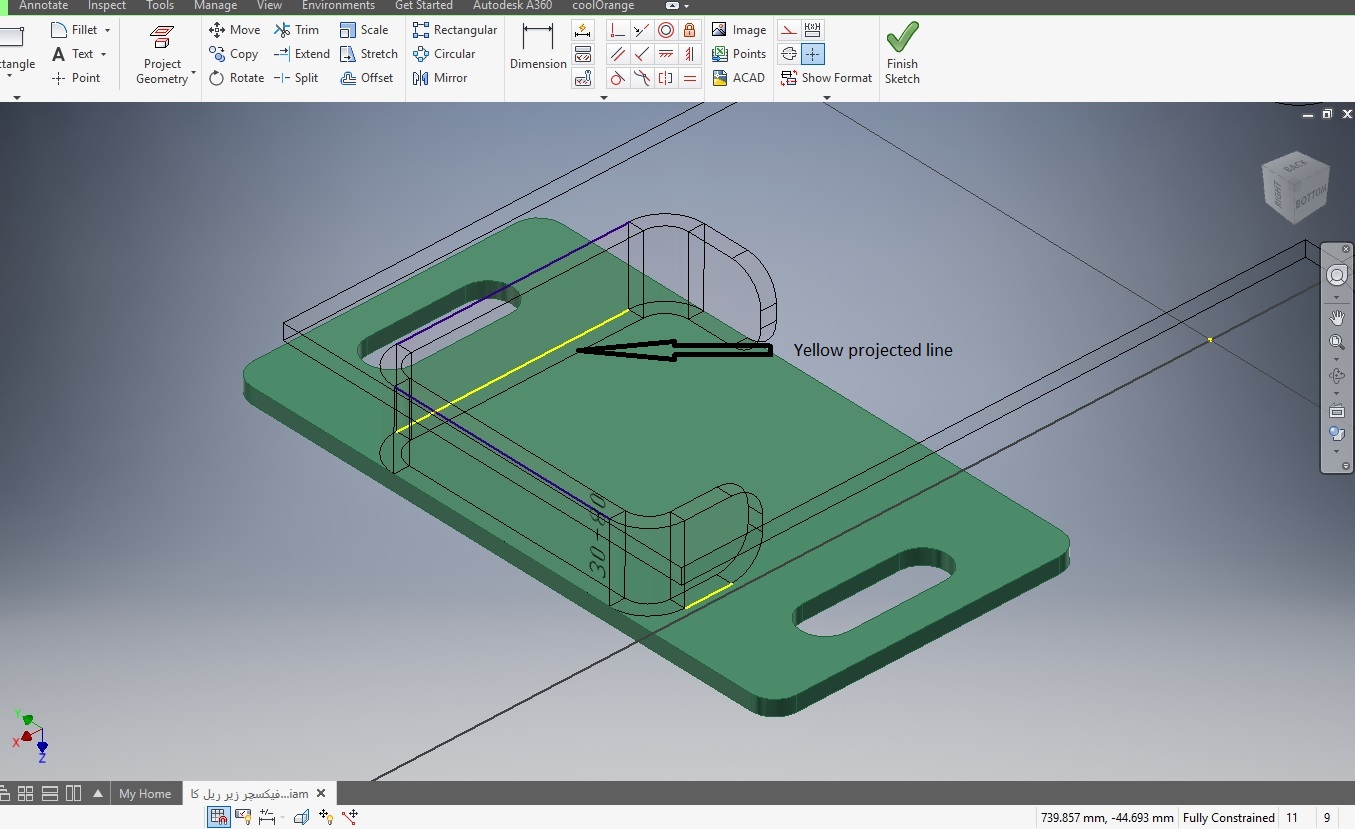Expand the Constrain panel dropdown
The width and height of the screenshot is (1355, 829).
coord(603,97)
